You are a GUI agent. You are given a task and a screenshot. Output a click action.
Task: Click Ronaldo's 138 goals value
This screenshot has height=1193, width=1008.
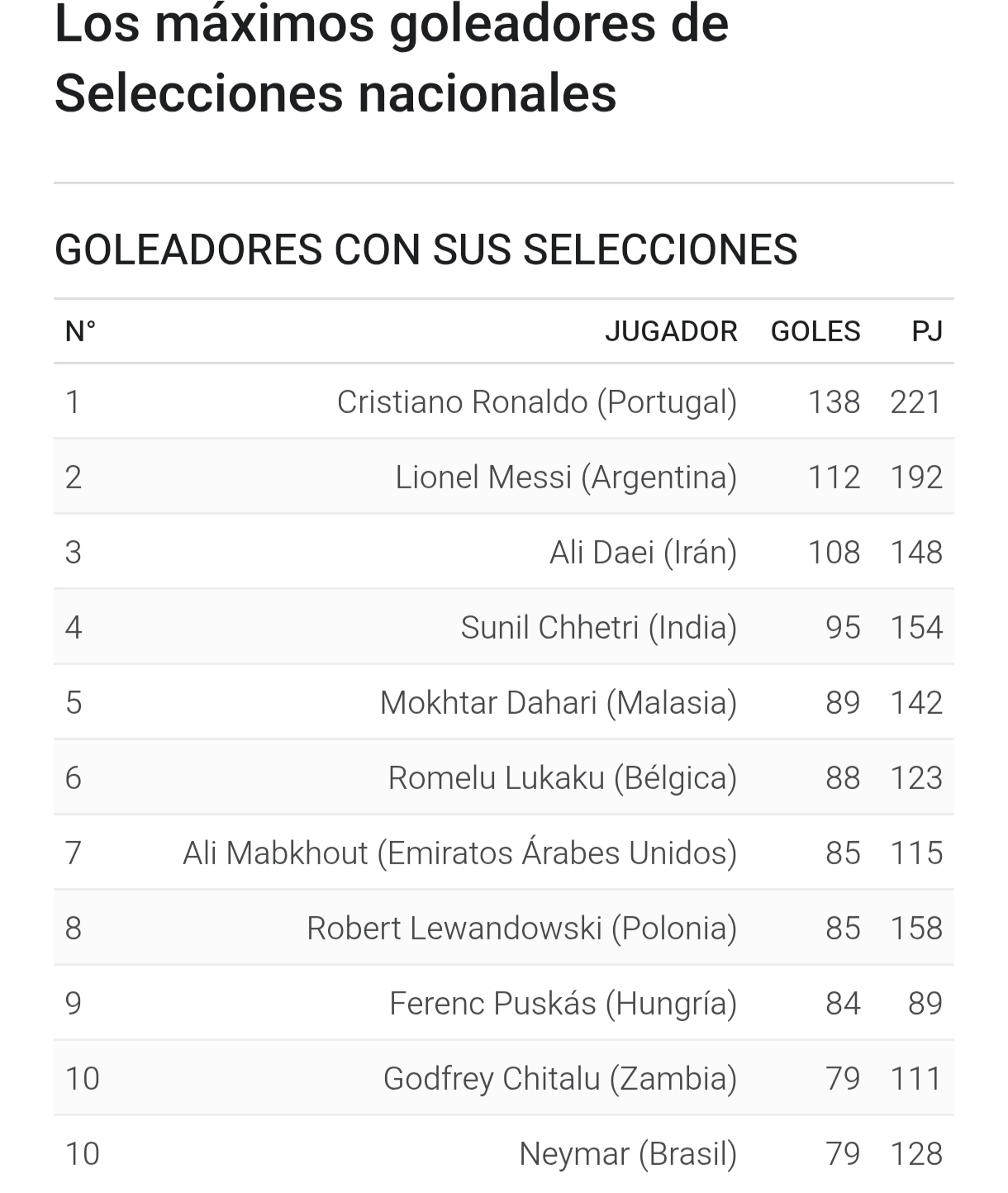(x=834, y=402)
